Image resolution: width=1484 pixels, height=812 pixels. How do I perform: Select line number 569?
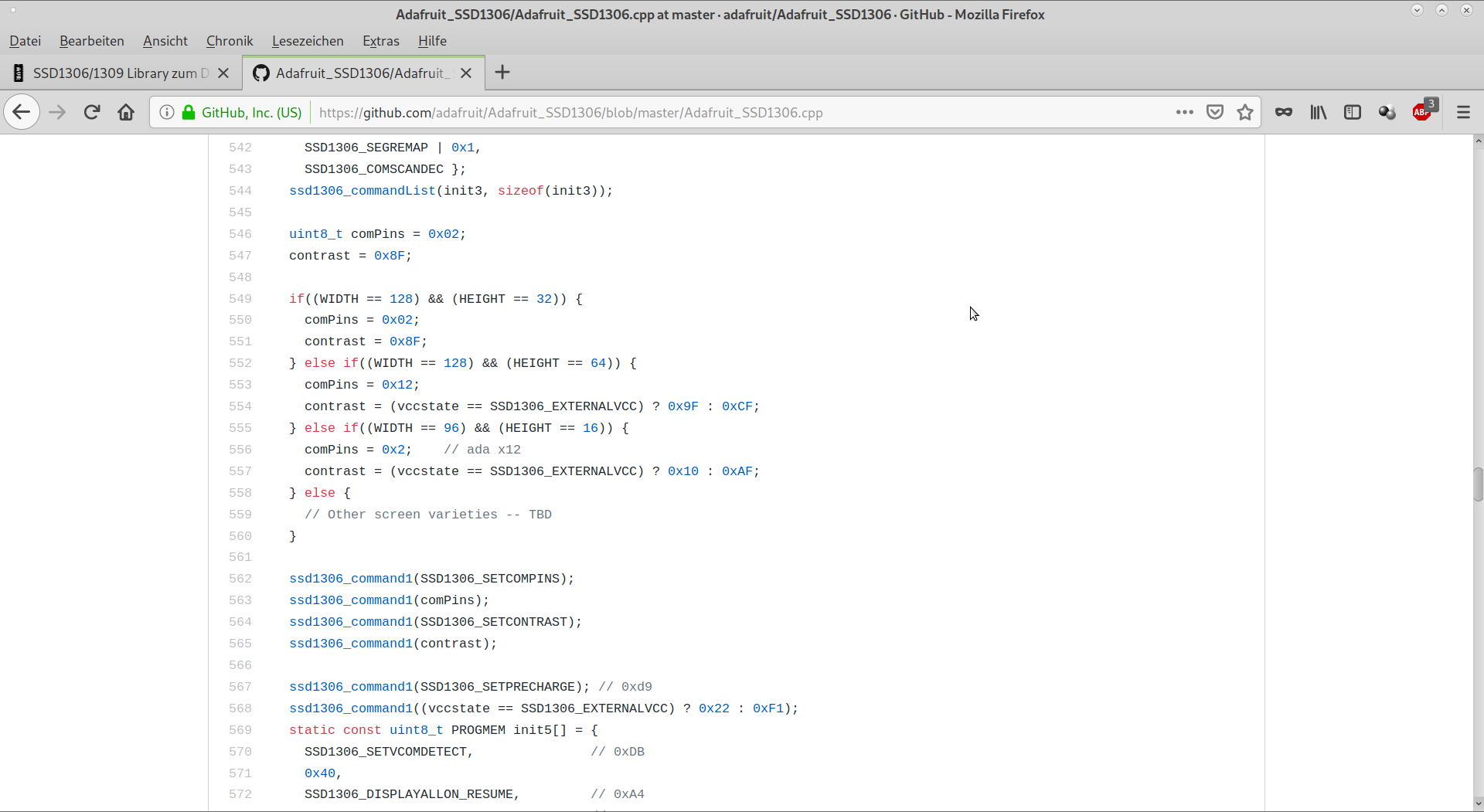tap(240, 730)
